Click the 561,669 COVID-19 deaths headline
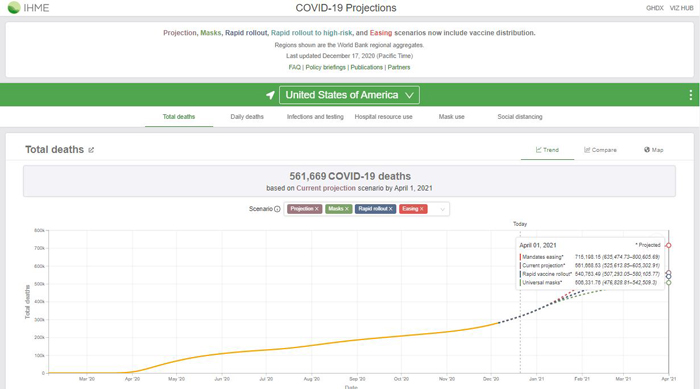The image size is (700, 389). click(350, 176)
